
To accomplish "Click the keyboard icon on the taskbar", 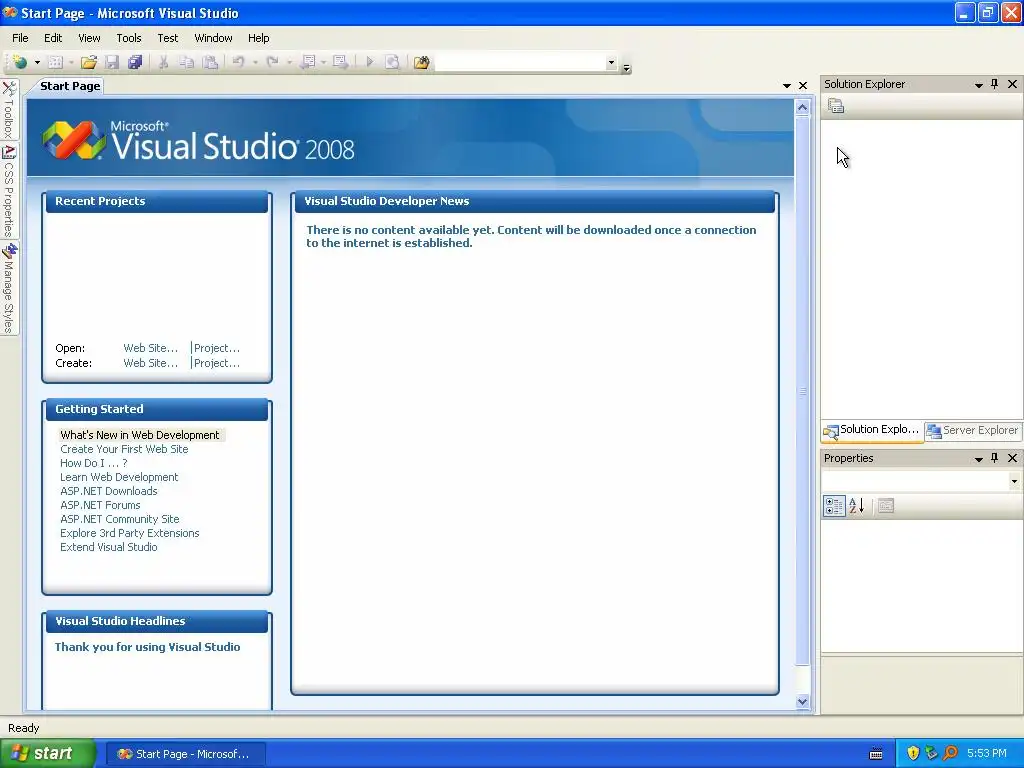I will click(876, 754).
